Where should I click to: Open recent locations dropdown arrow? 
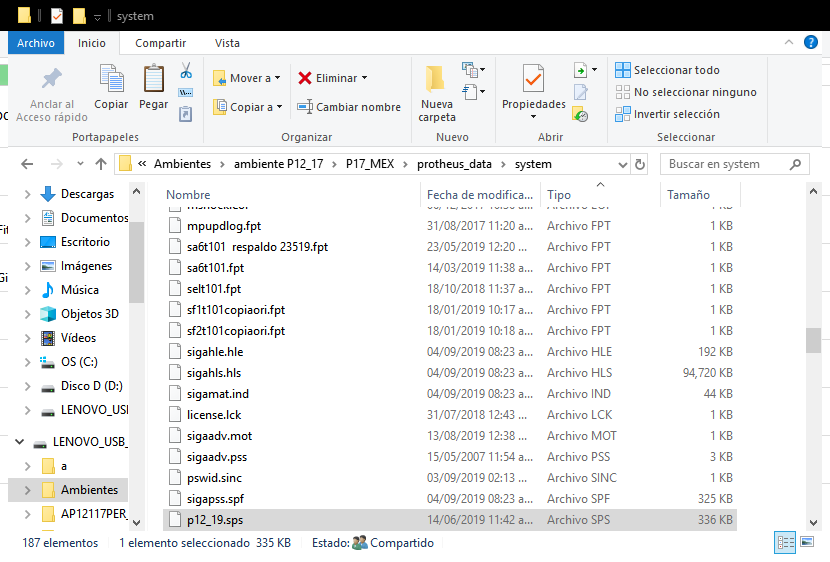click(80, 164)
